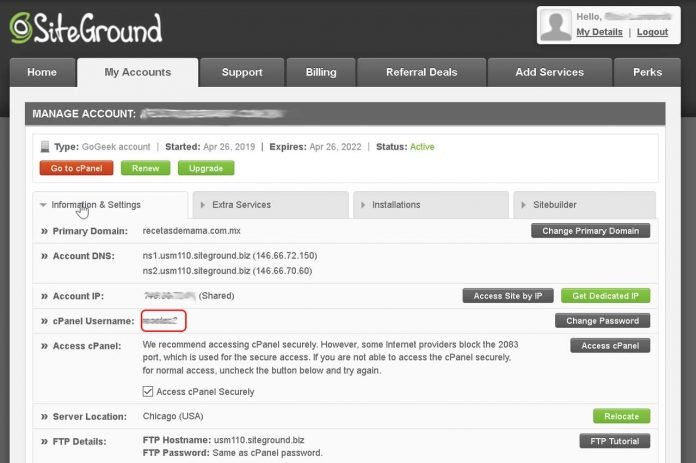Click Change Primary Domain button
The width and height of the screenshot is (696, 463).
click(x=590, y=231)
